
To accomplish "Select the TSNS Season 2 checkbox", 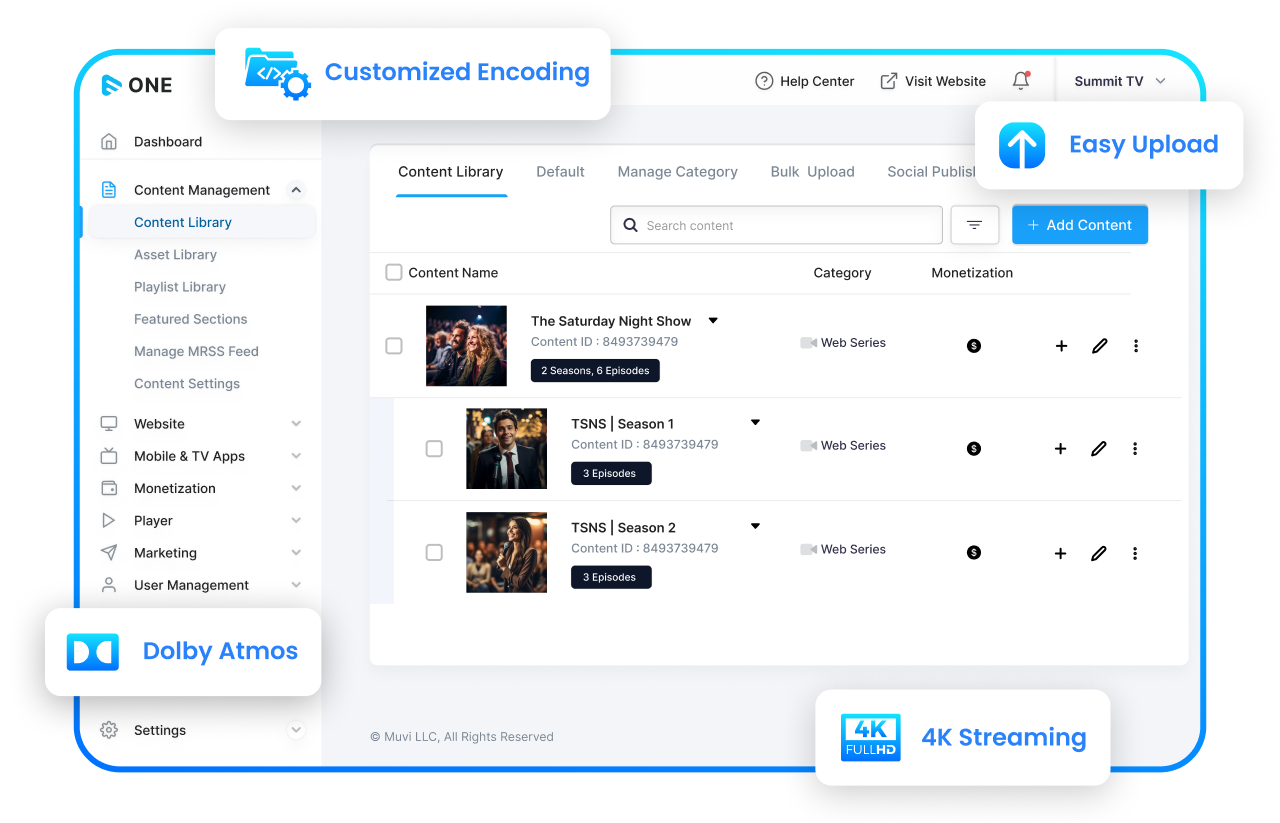I will click(x=434, y=552).
